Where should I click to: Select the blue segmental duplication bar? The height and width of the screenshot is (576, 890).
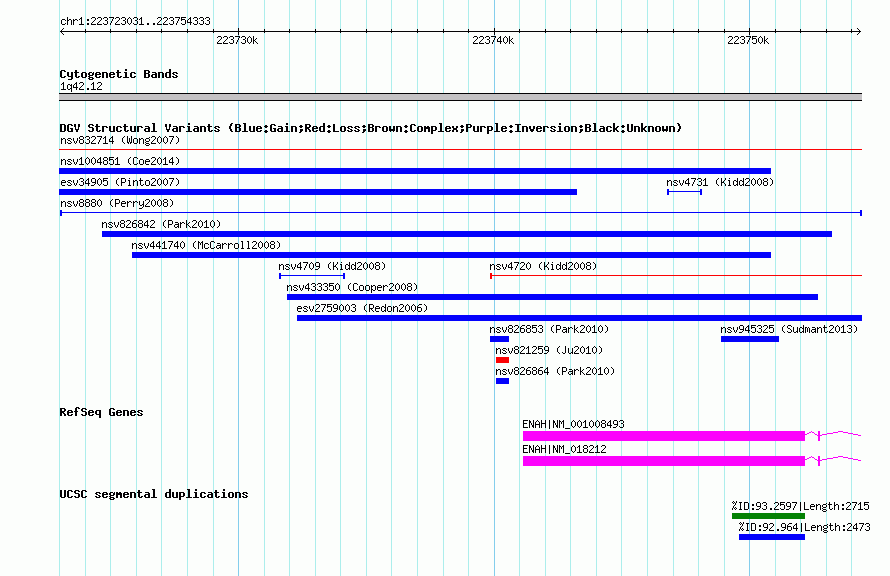pos(772,537)
